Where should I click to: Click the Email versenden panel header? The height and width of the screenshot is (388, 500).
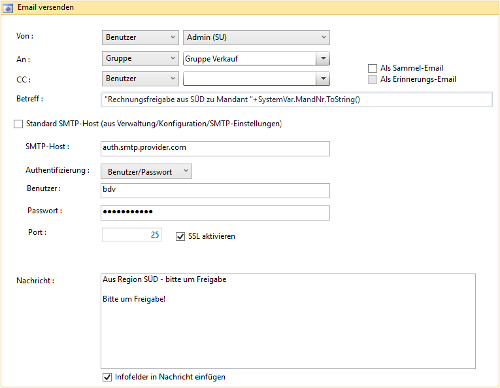point(250,7)
